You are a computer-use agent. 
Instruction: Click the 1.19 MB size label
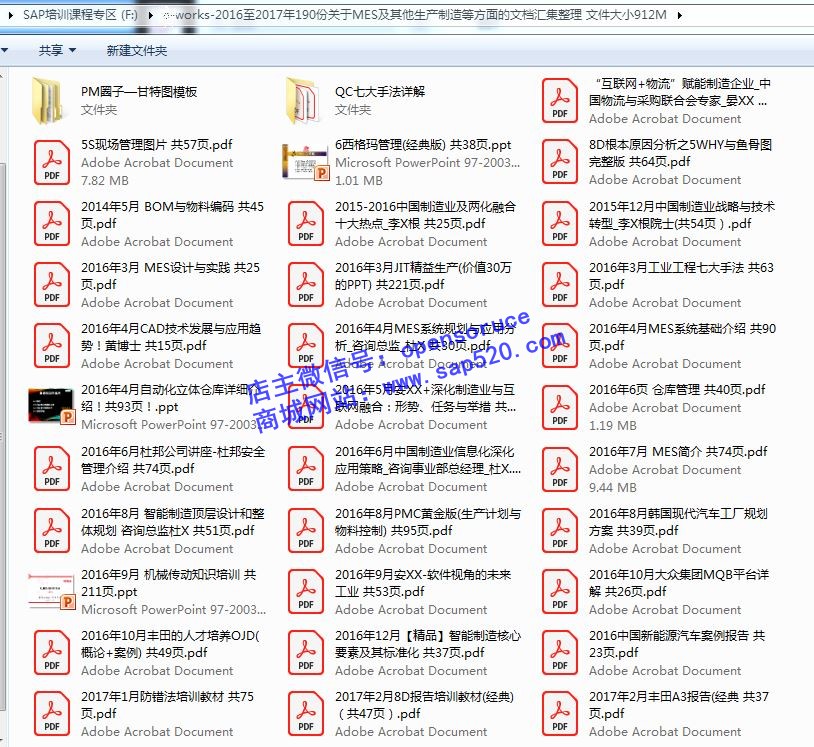pyautogui.click(x=613, y=426)
